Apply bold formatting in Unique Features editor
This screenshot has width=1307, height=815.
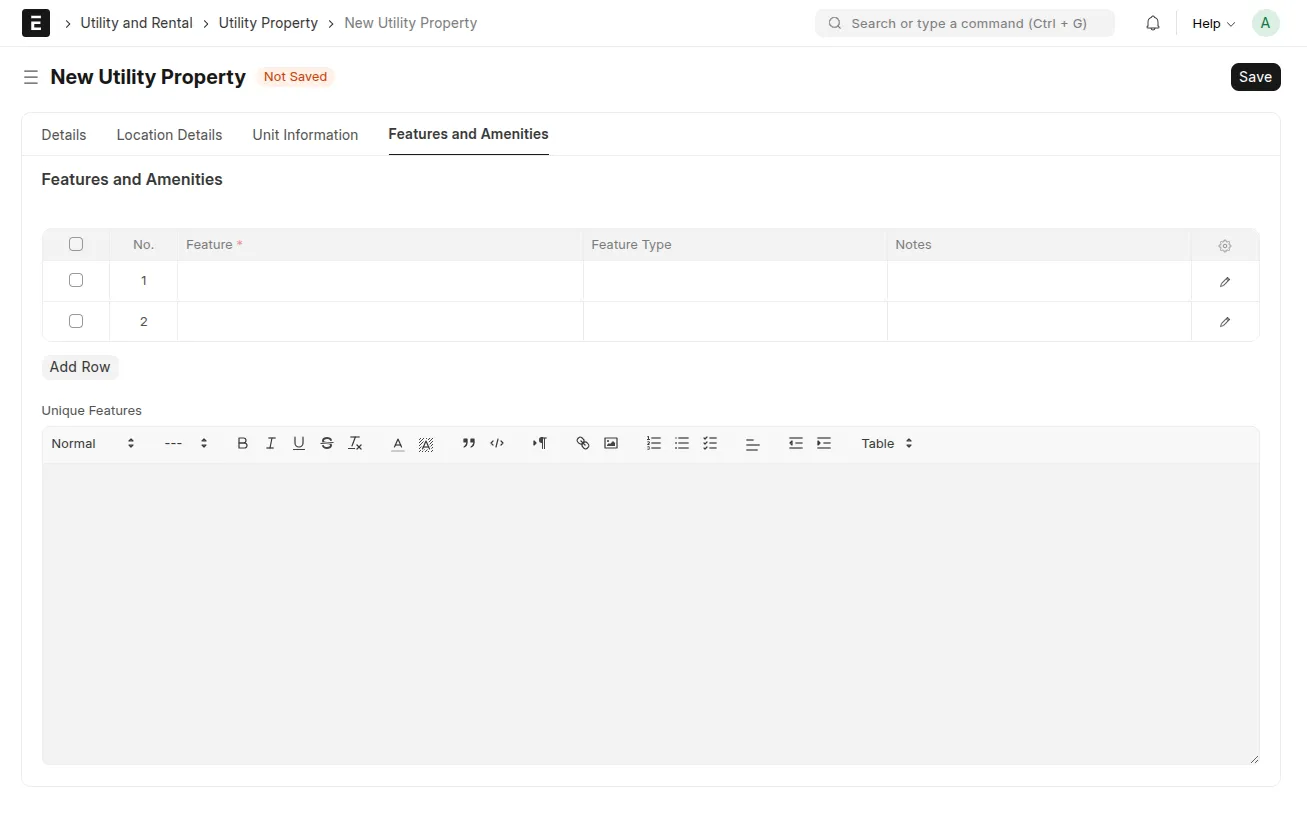click(242, 443)
